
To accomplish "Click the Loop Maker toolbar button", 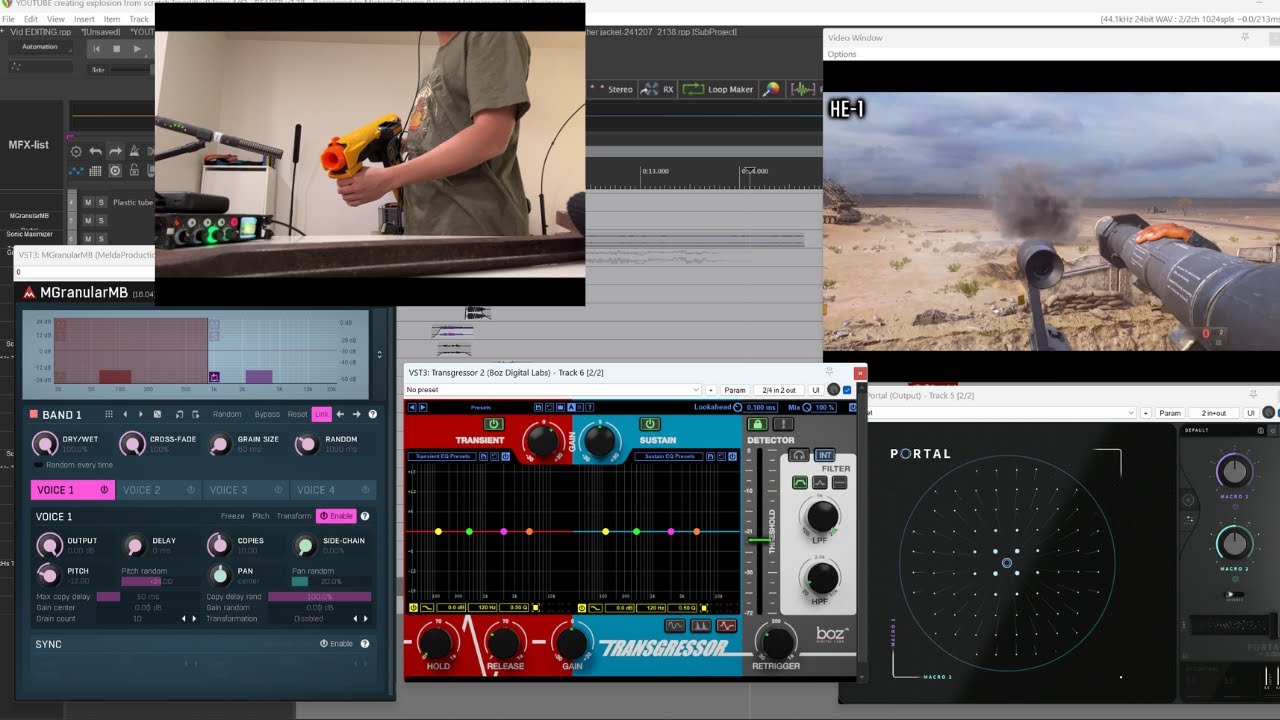I will click(718, 89).
